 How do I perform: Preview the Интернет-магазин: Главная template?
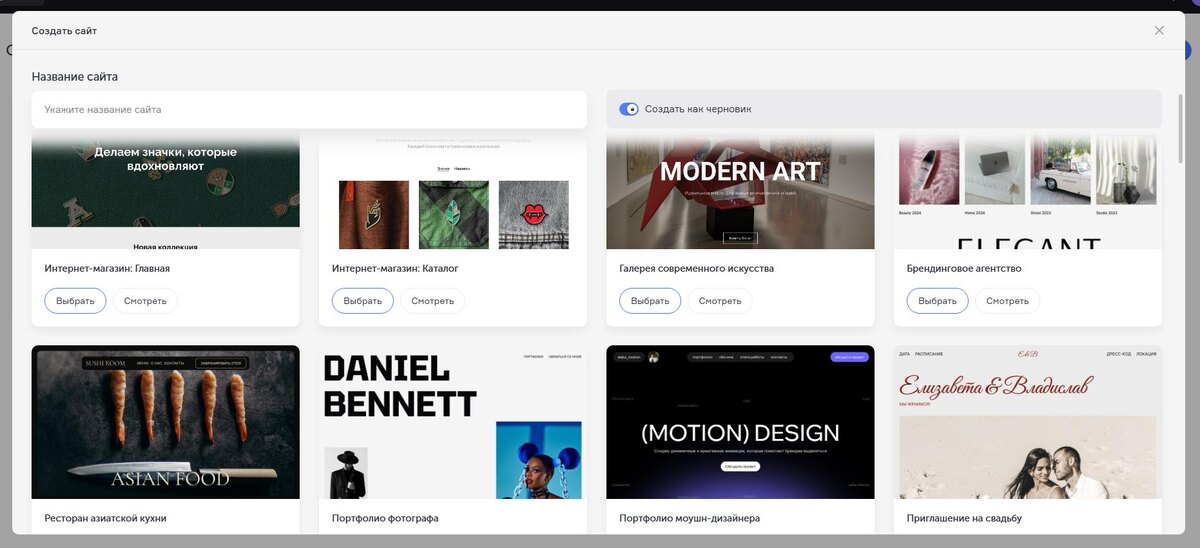(x=145, y=301)
